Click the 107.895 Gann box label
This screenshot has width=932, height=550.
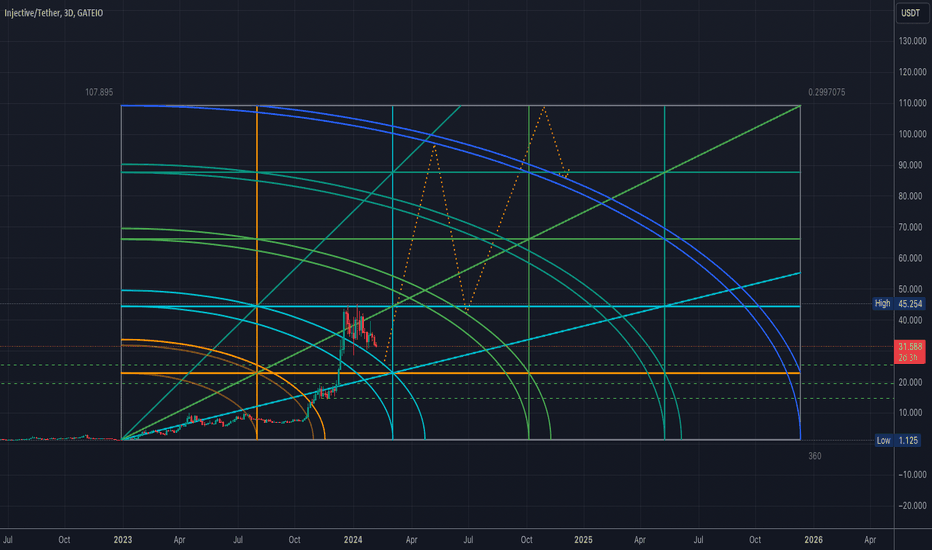click(99, 92)
